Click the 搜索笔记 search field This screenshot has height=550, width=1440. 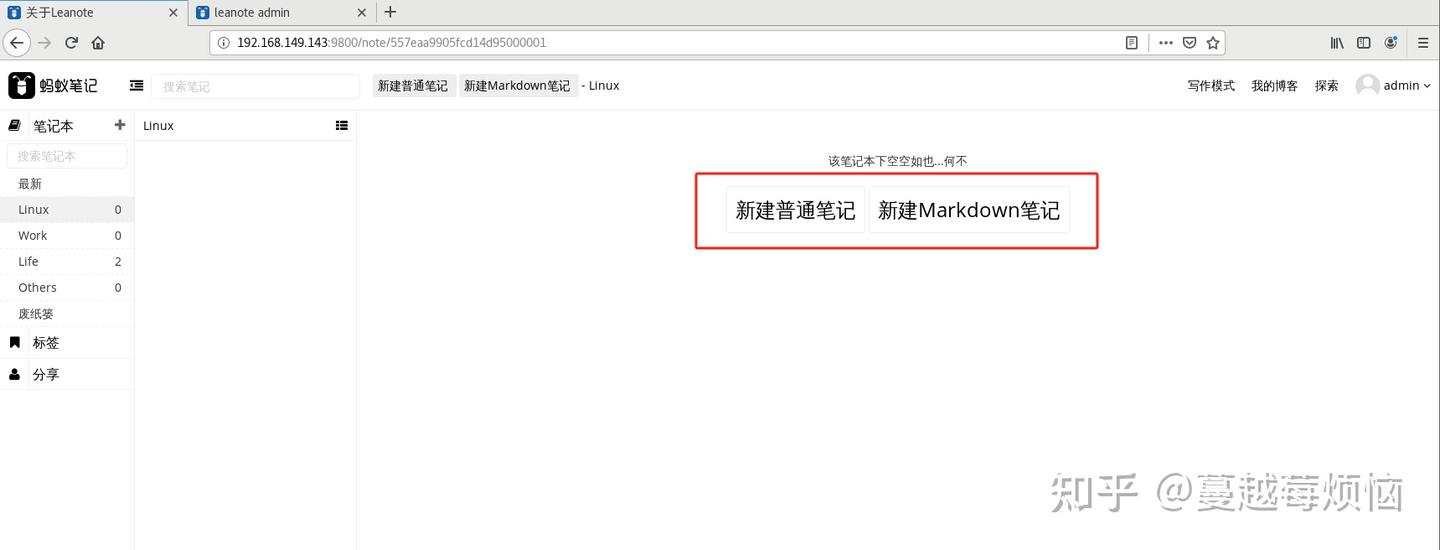[255, 87]
